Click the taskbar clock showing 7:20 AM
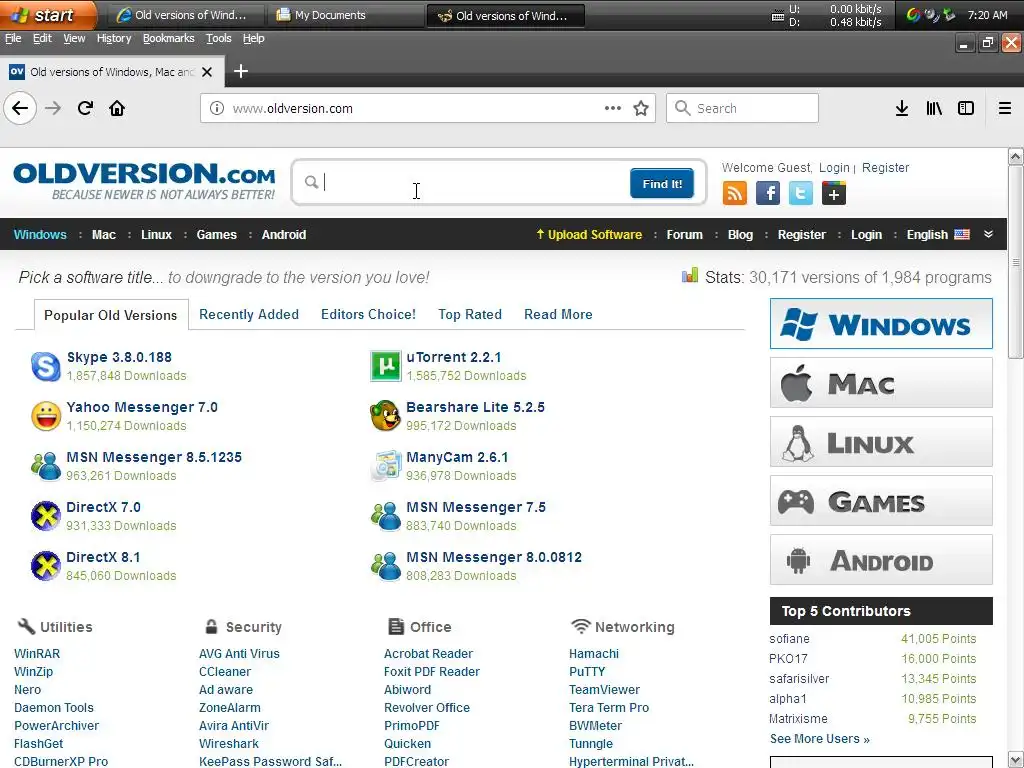The width and height of the screenshot is (1024, 768). point(987,15)
